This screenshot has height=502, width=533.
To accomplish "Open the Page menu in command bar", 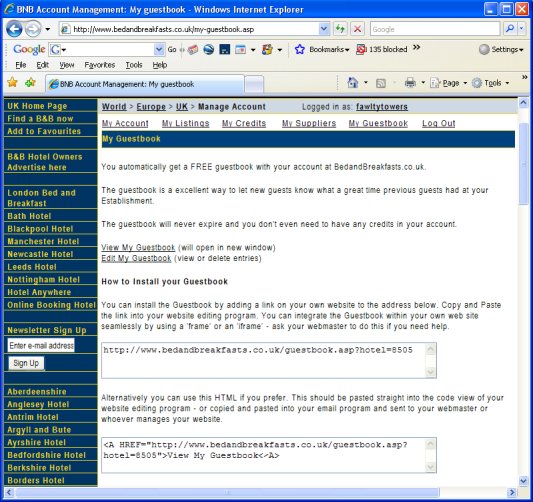I will pyautogui.click(x=449, y=83).
